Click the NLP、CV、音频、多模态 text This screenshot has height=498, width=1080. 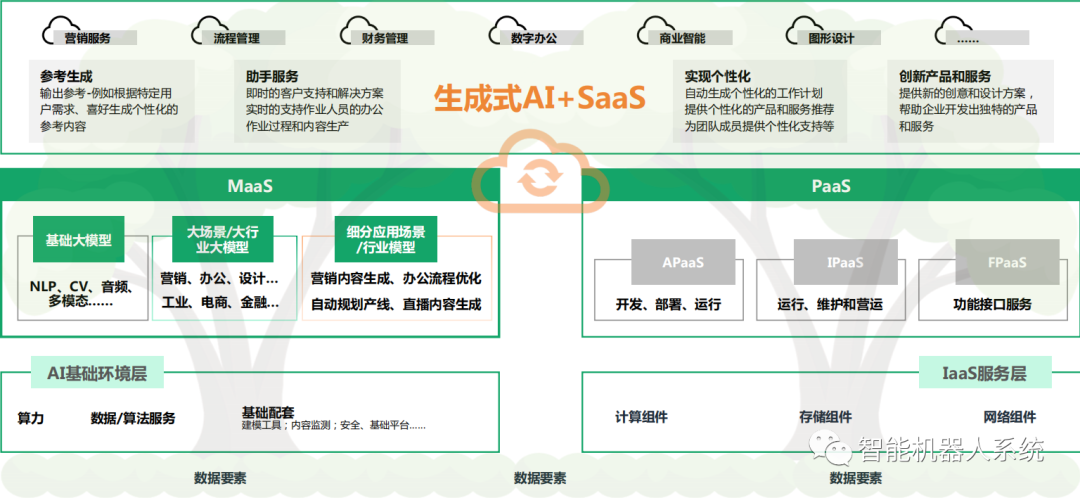tap(81, 294)
